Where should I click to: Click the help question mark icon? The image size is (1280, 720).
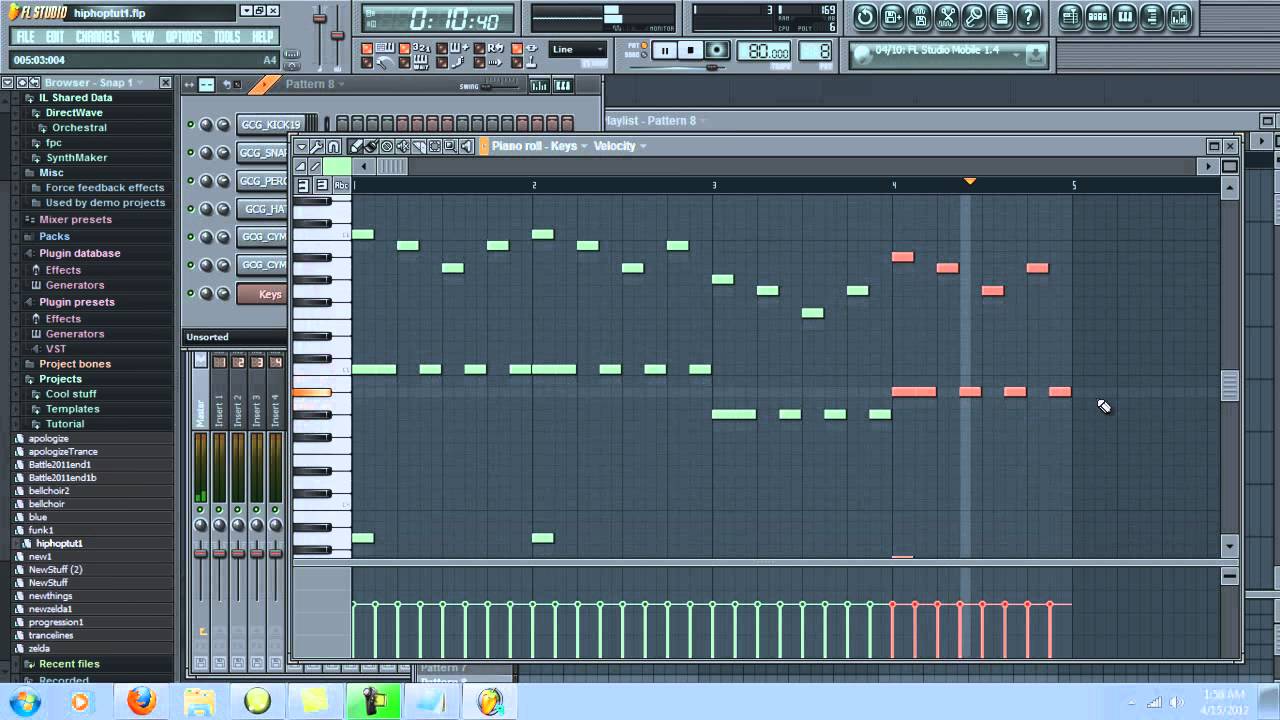(x=1027, y=16)
